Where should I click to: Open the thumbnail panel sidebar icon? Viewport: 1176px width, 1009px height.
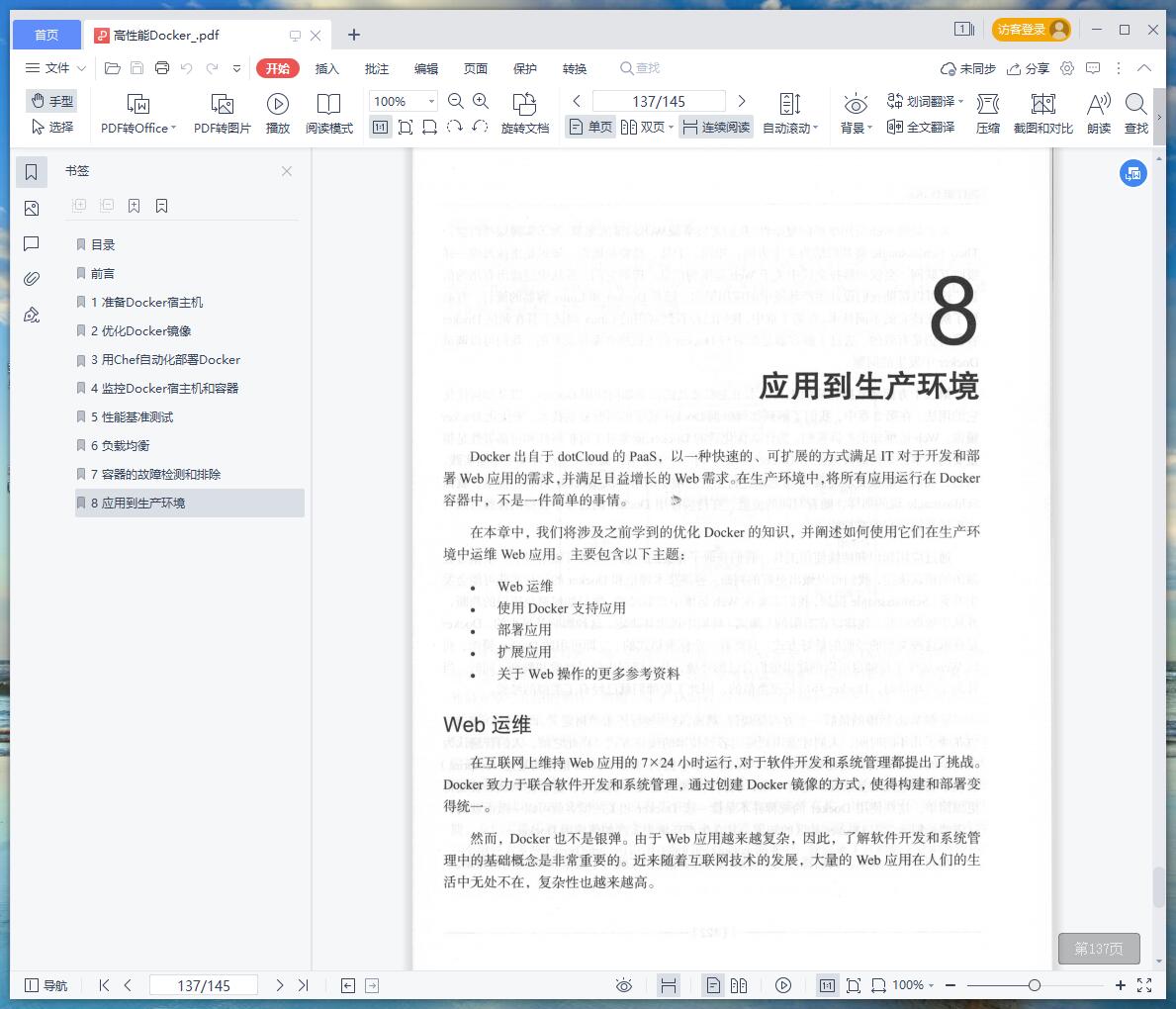(x=32, y=208)
